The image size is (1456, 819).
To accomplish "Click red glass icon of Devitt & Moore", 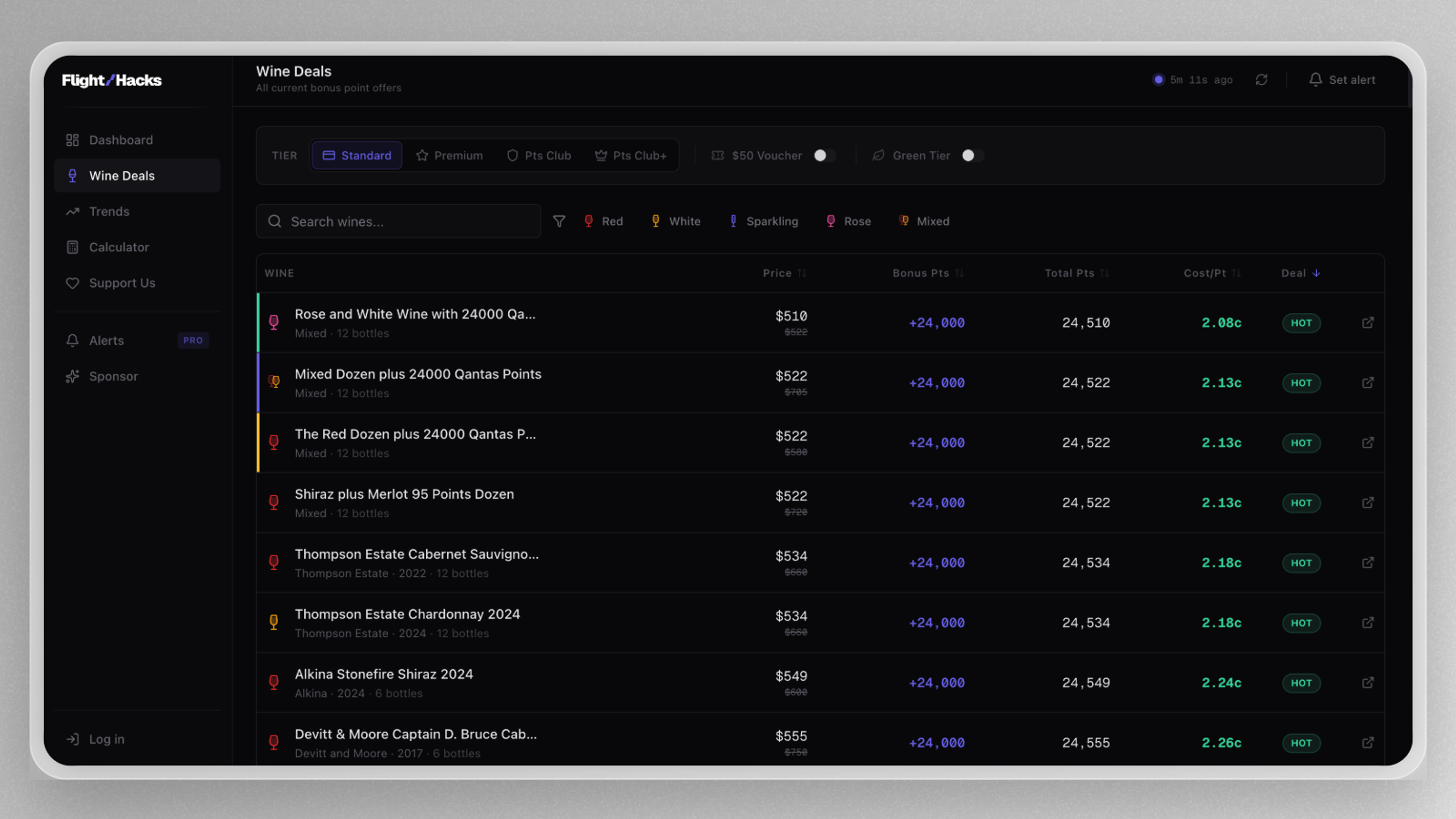I will 273,742.
